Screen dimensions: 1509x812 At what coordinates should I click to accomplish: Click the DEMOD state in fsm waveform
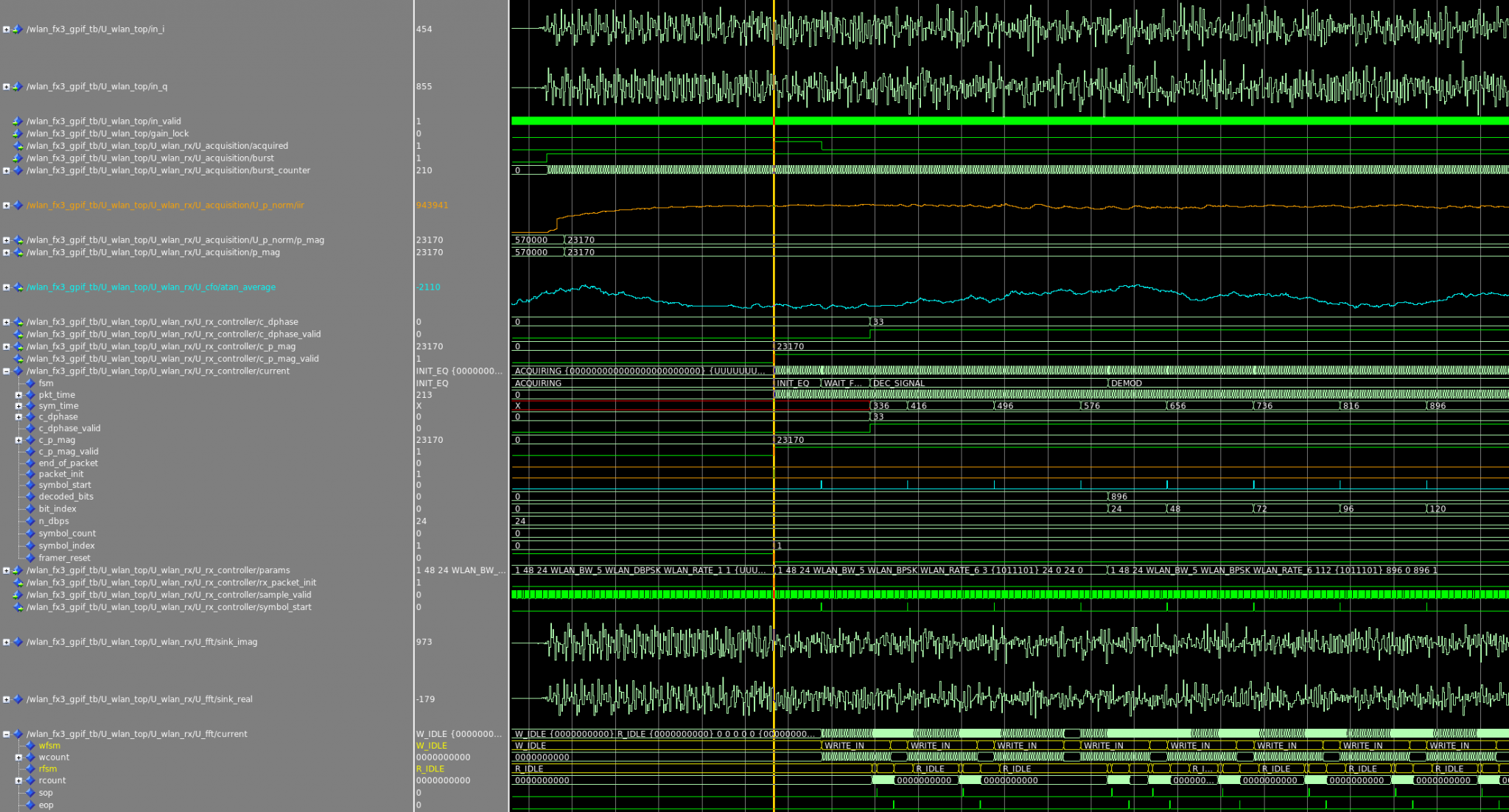click(x=1126, y=383)
